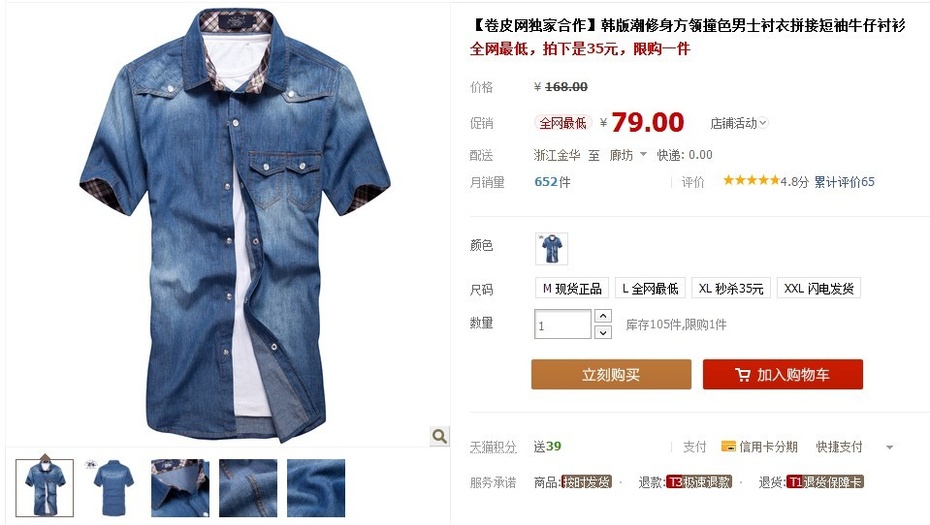930x525 pixels.
Task: Open the 累计评价65 reviews link
Action: [x=843, y=182]
